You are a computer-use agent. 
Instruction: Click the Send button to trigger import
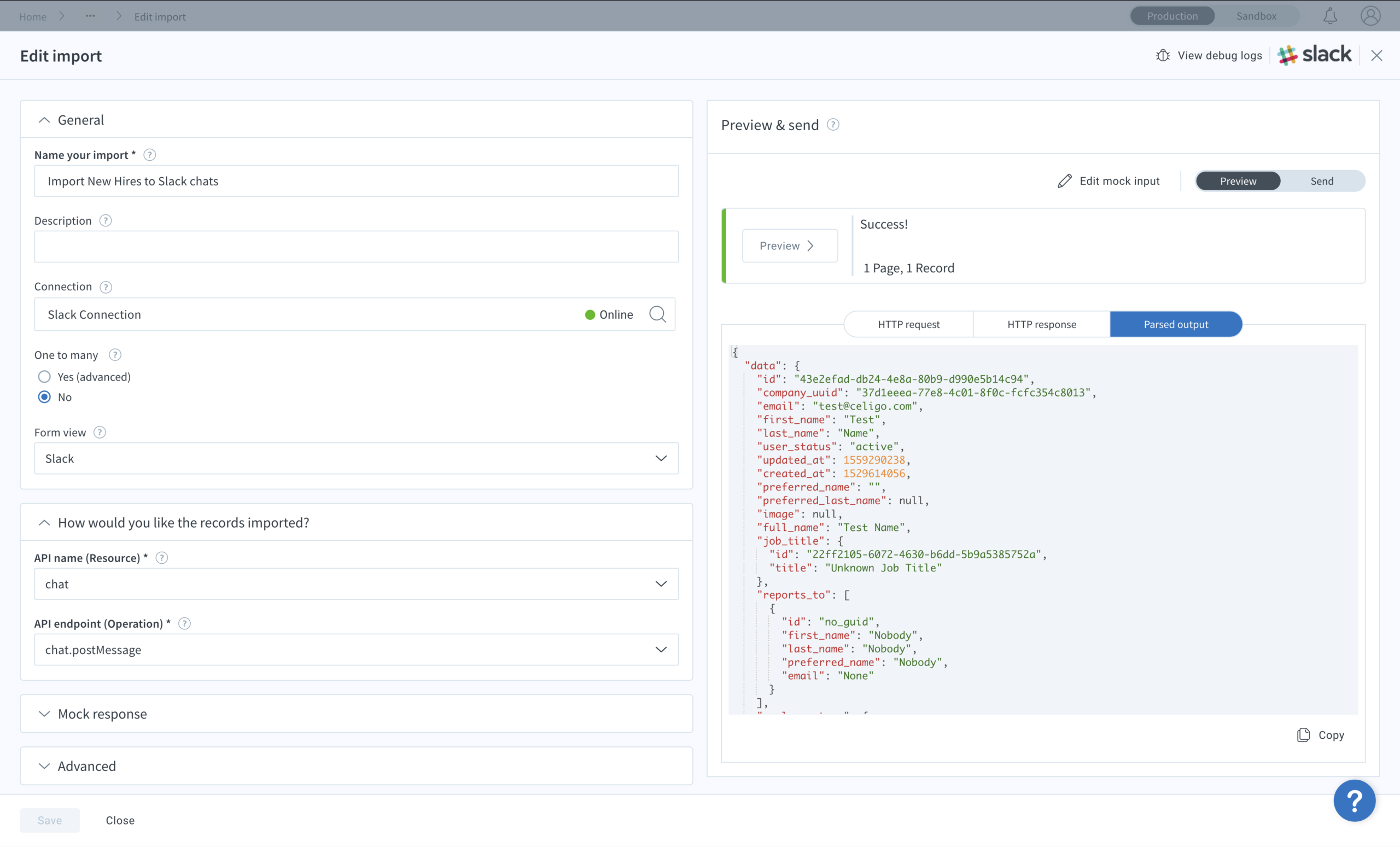(1321, 181)
